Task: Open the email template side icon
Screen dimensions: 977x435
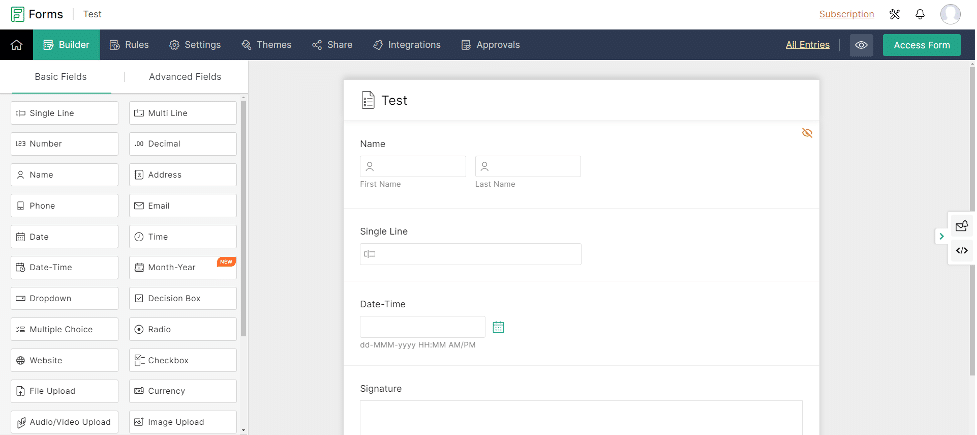Action: [961, 226]
